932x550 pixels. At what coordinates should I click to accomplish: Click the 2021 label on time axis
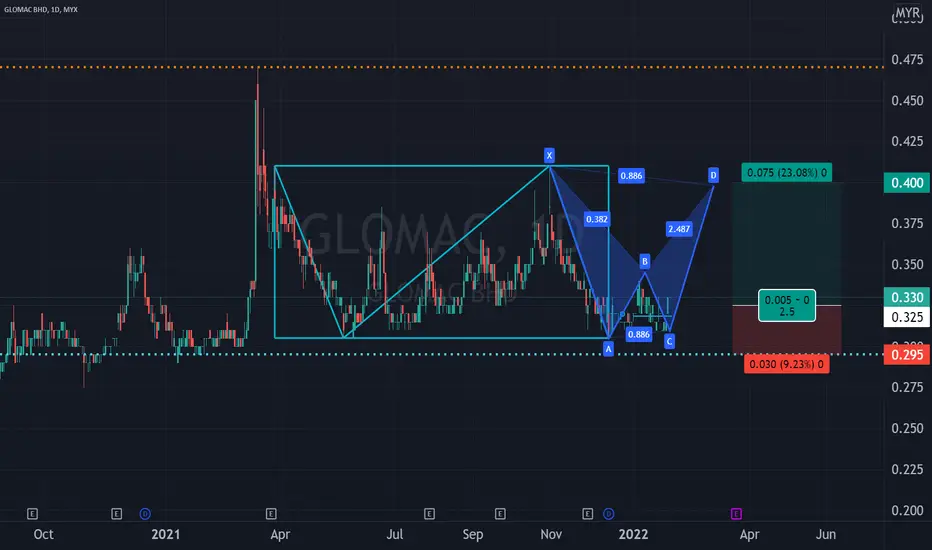(x=165, y=534)
